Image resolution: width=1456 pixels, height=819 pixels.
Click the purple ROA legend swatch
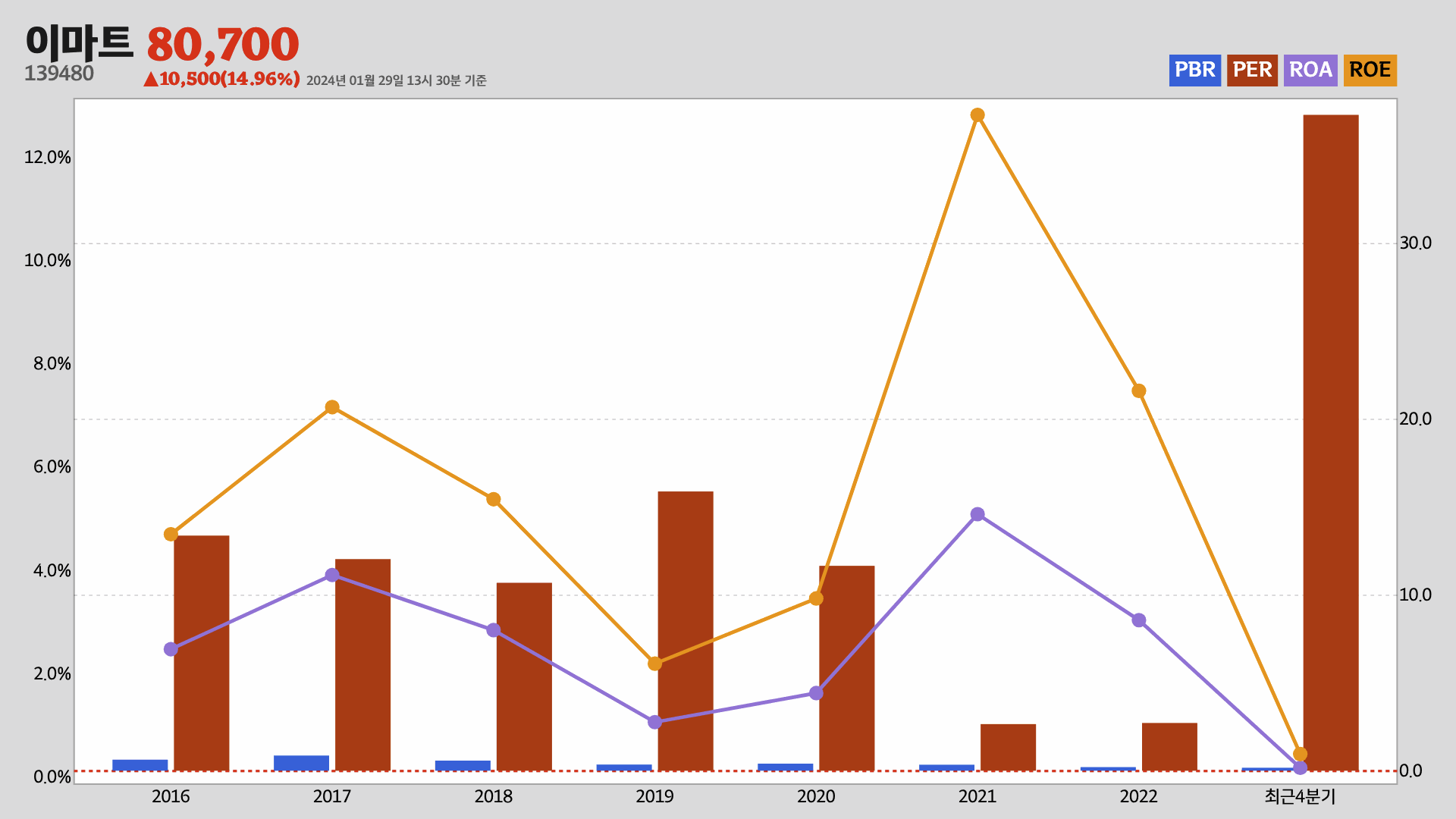point(1310,71)
